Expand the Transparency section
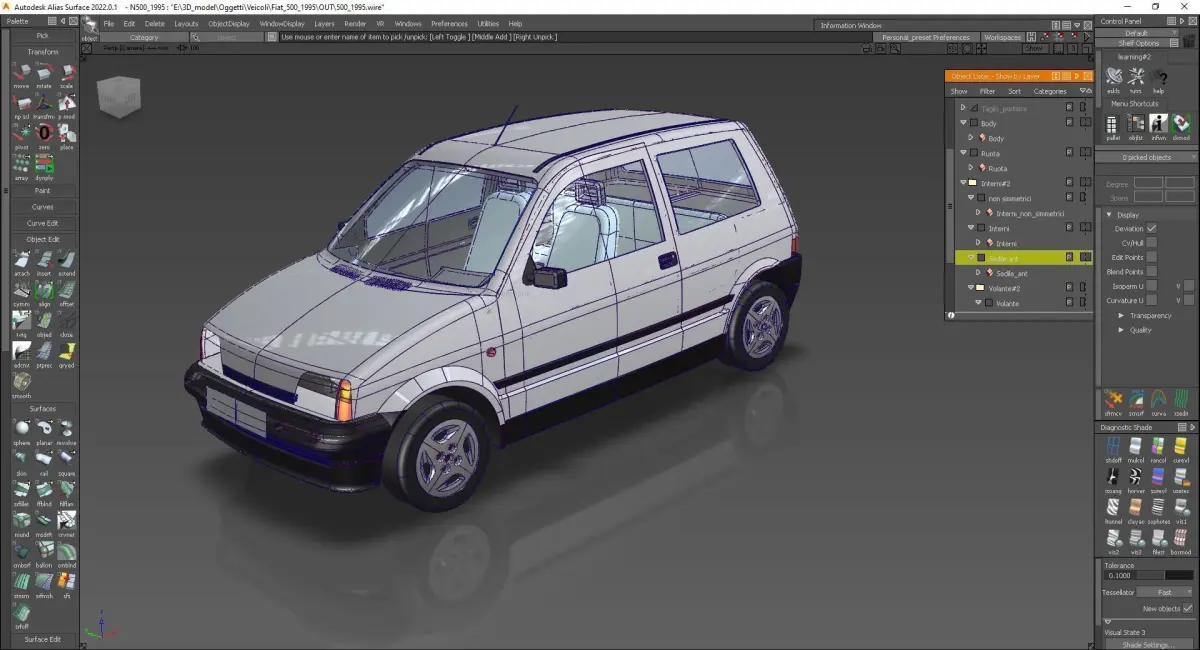 click(1121, 315)
